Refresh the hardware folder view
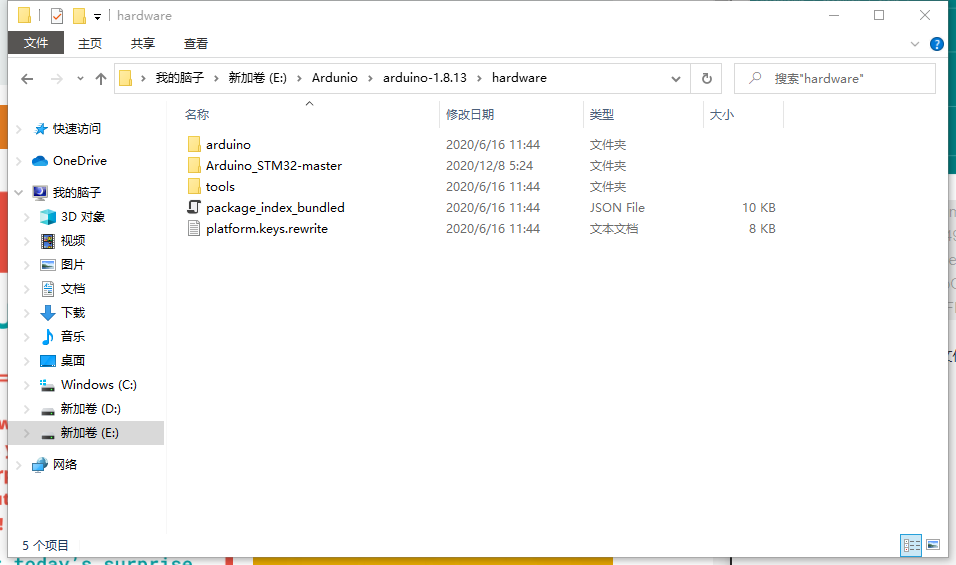The image size is (956, 565). pos(707,79)
